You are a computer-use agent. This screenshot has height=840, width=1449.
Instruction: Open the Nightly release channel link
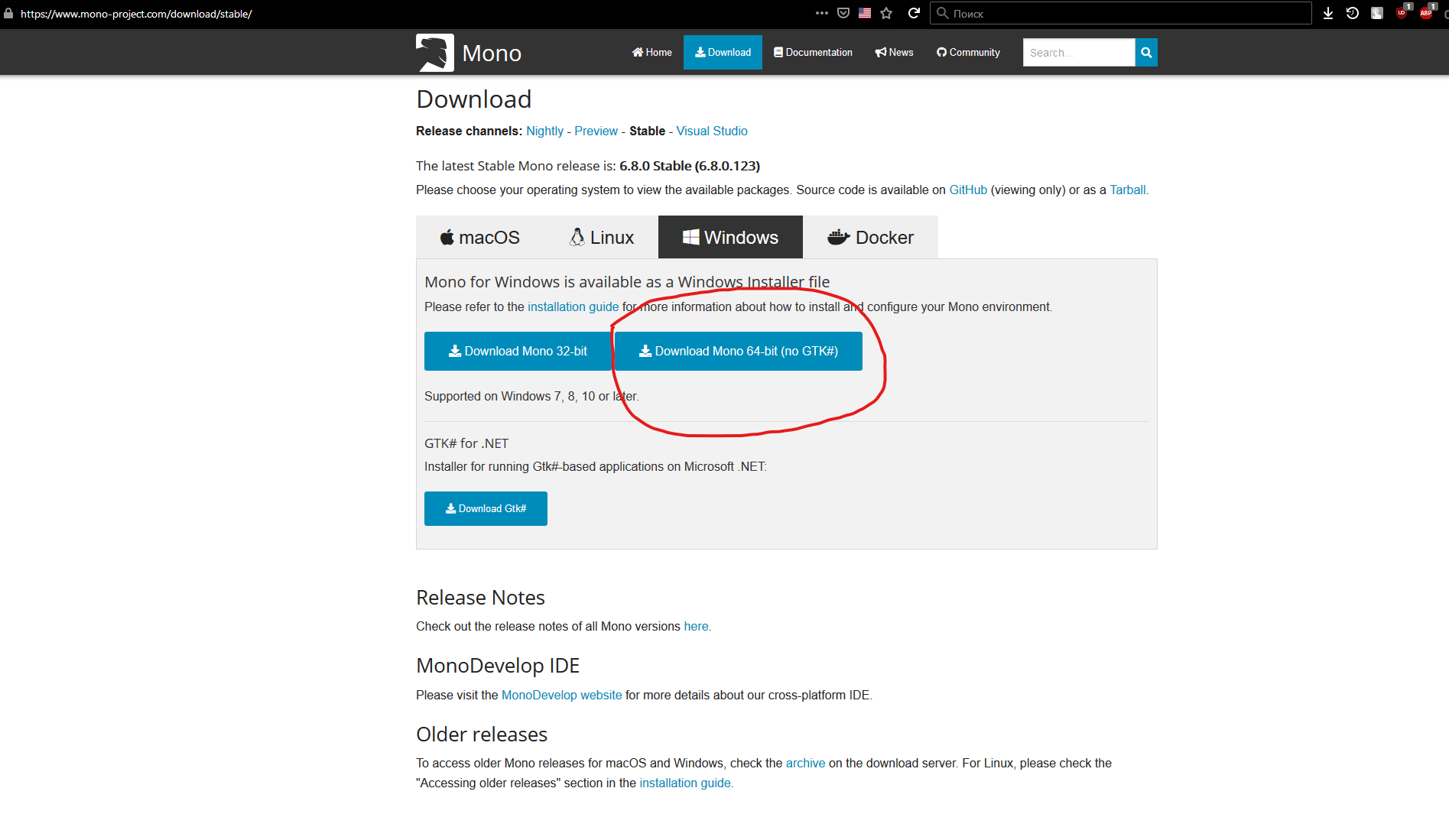tap(544, 131)
